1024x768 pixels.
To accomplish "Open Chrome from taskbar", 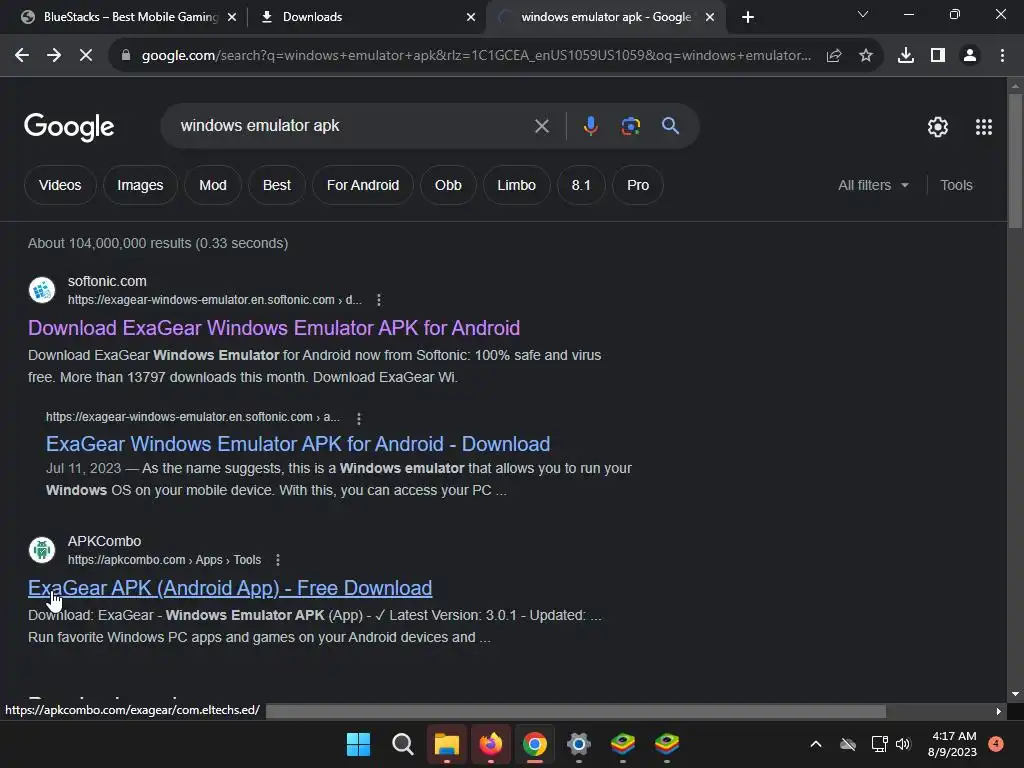I will (535, 744).
